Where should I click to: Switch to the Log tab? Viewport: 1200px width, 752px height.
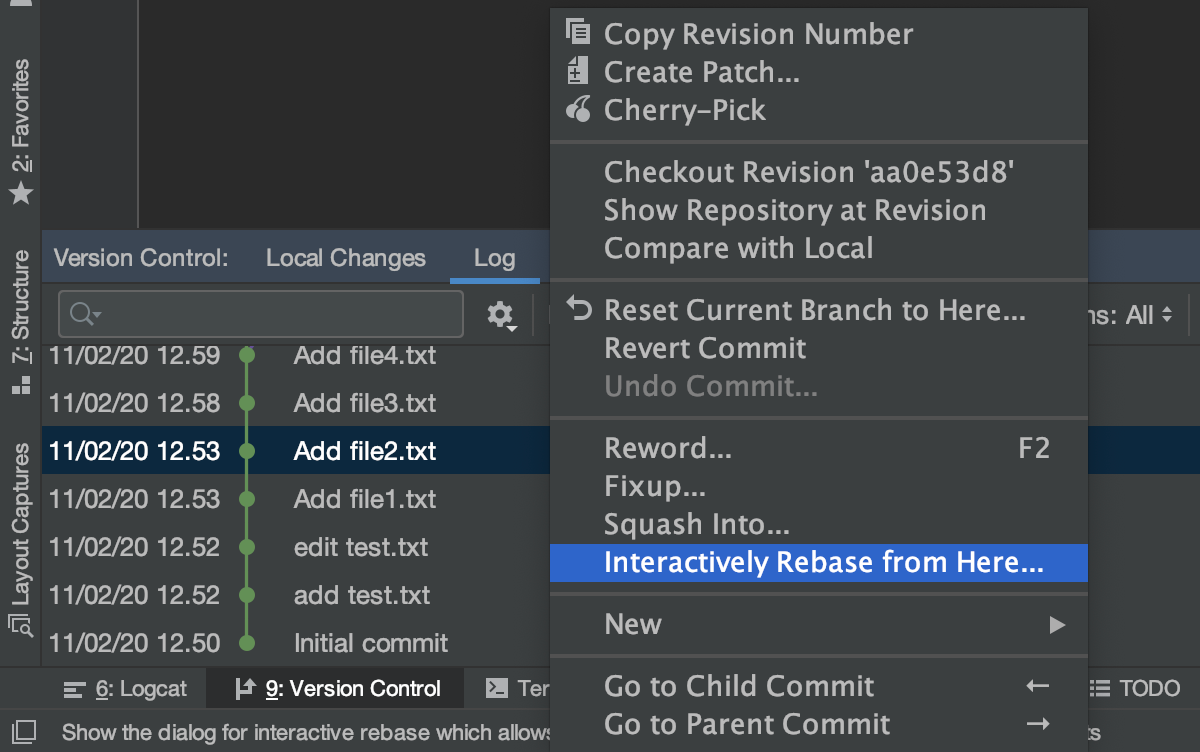tap(494, 258)
